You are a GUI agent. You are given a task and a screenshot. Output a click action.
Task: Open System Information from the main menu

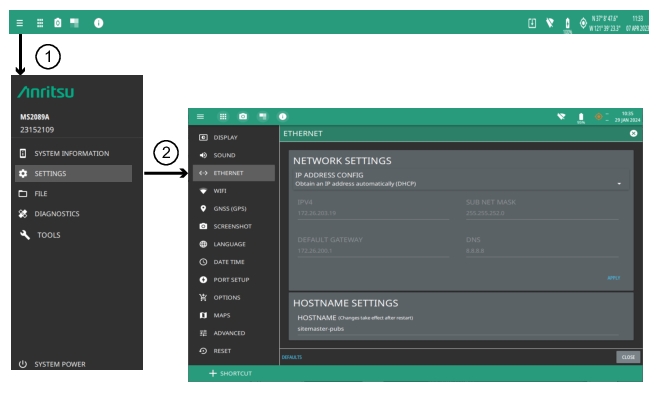click(73, 153)
